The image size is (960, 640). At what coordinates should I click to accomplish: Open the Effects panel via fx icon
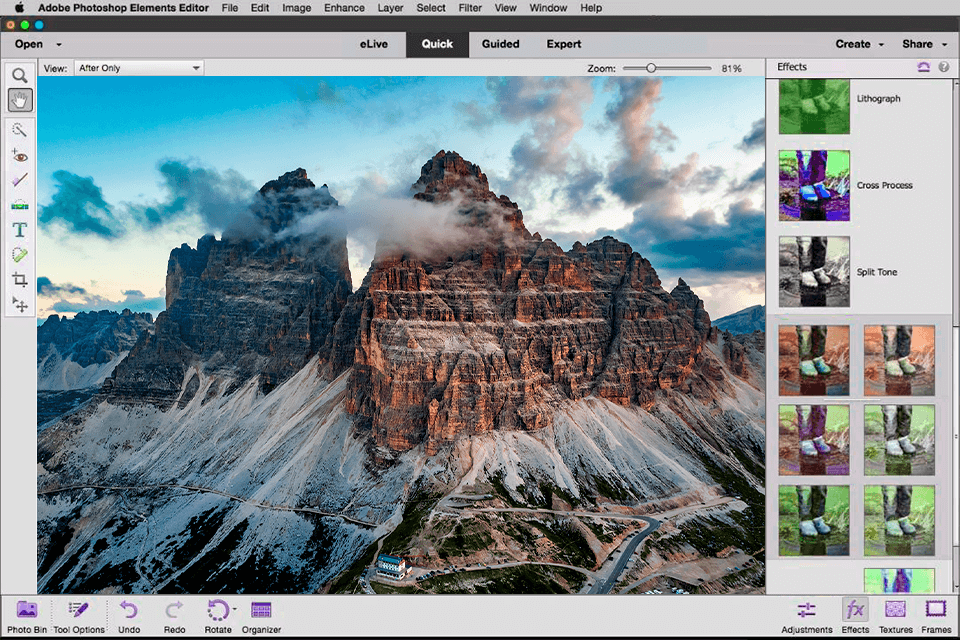tap(855, 610)
